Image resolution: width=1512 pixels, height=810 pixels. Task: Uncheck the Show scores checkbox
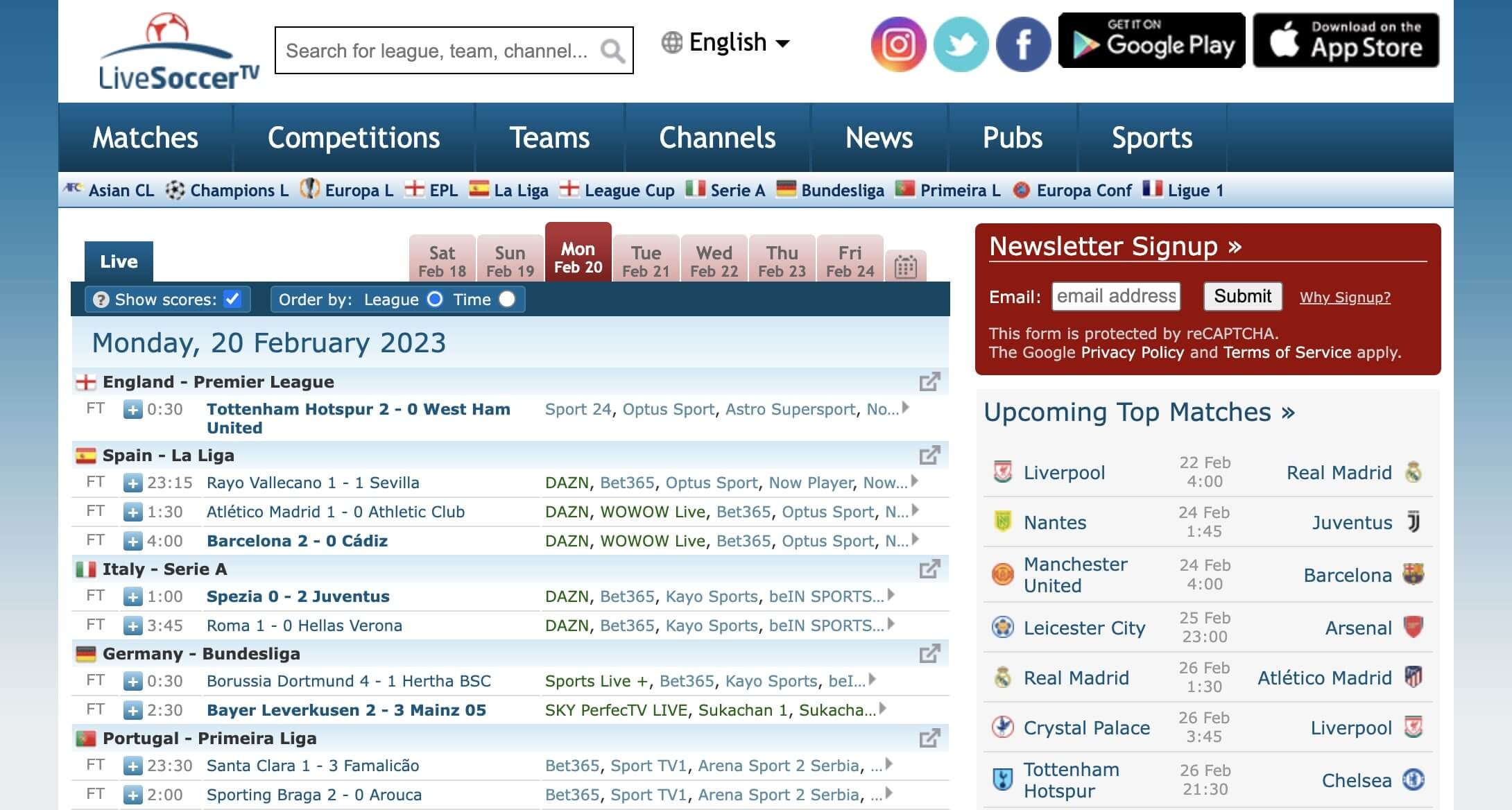click(232, 299)
